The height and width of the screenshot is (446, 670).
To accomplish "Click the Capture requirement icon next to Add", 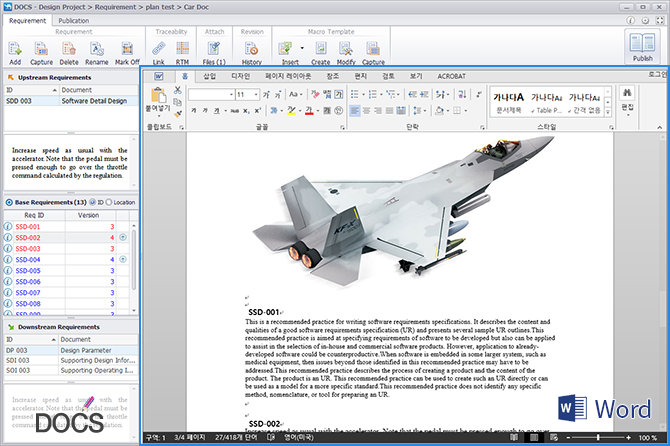I will pos(41,49).
